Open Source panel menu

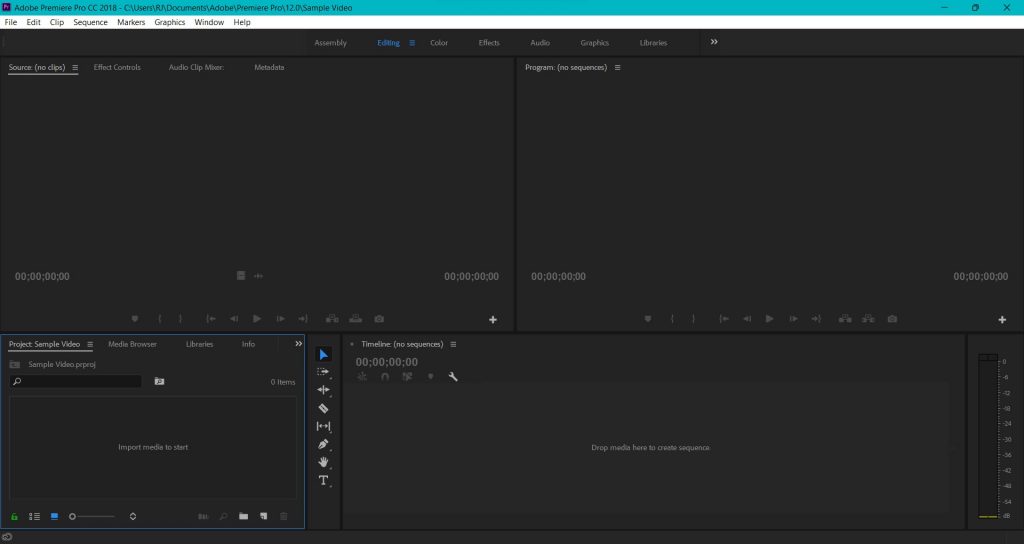coord(75,67)
